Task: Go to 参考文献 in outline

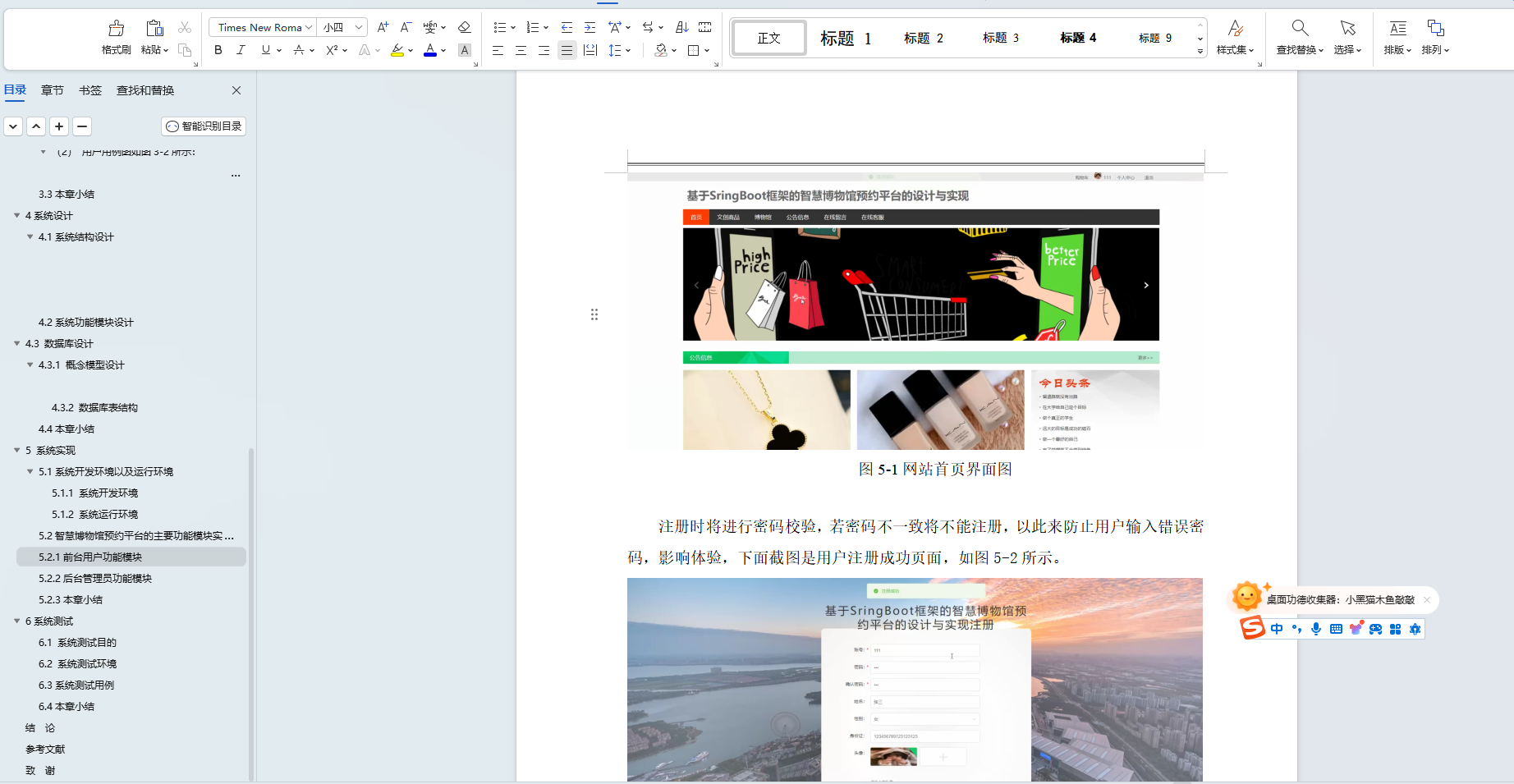Action: (45, 750)
